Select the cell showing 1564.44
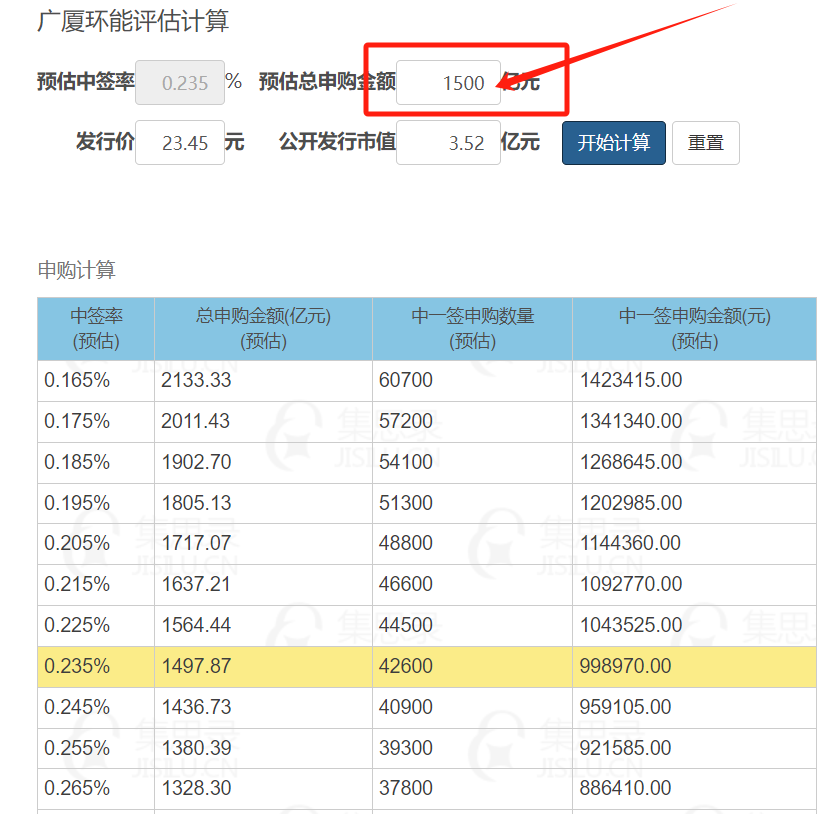Screen dimensions: 820x814 point(263,626)
